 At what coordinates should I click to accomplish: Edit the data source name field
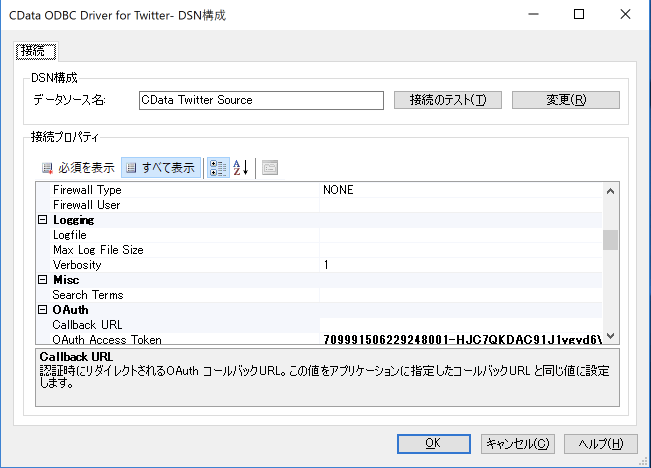point(261,100)
